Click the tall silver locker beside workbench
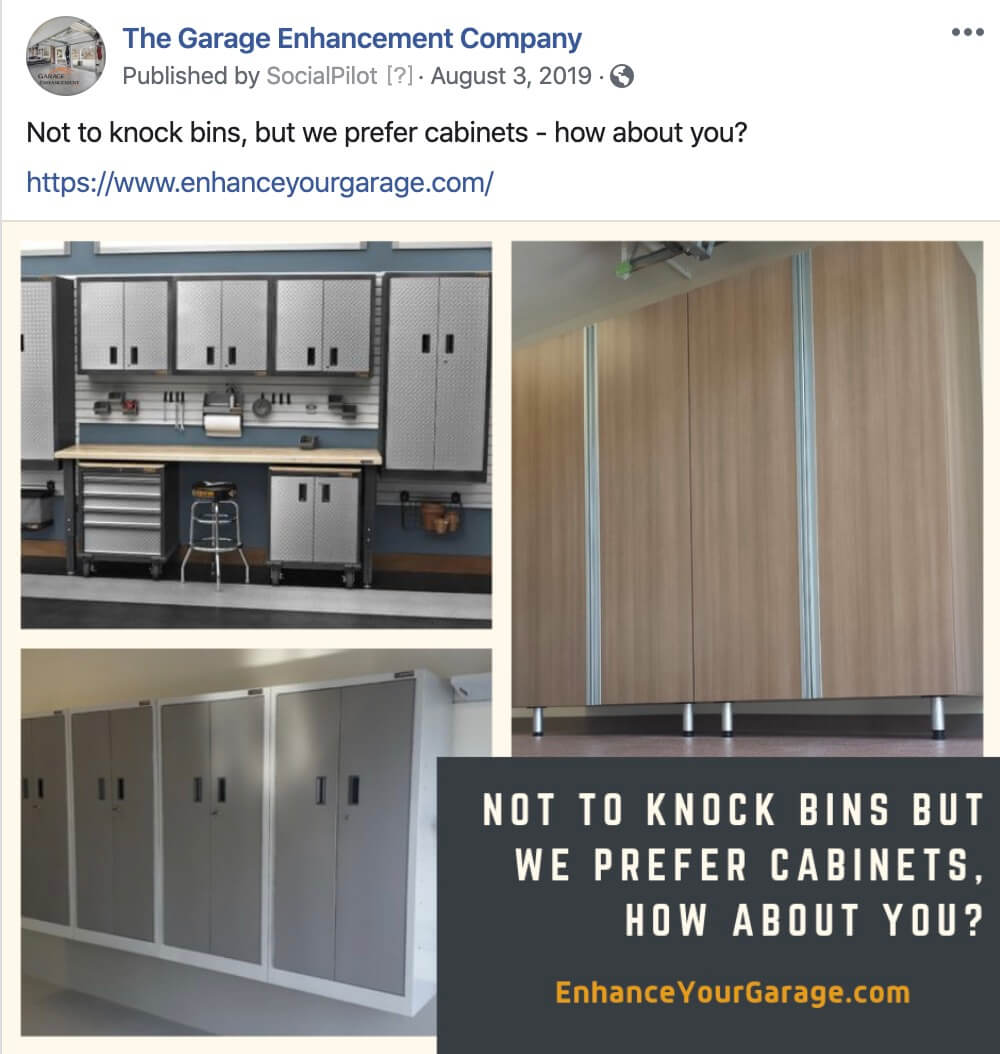The width and height of the screenshot is (1000, 1054). tap(436, 373)
